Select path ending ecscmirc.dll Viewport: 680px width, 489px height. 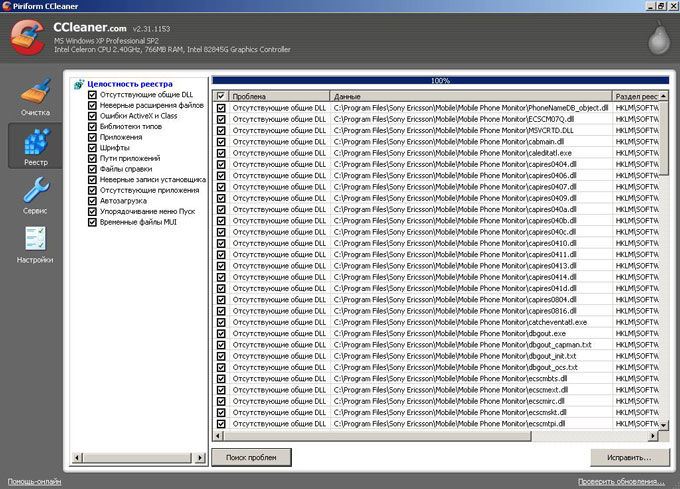pyautogui.click(x=449, y=401)
